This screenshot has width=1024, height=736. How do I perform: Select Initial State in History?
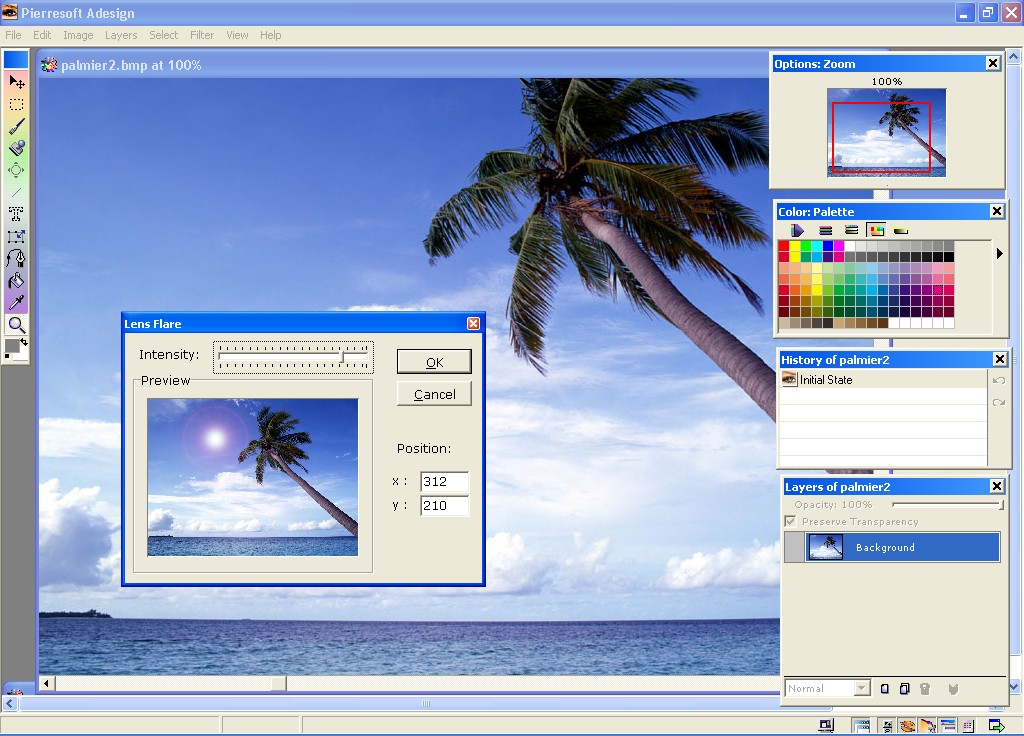point(884,379)
